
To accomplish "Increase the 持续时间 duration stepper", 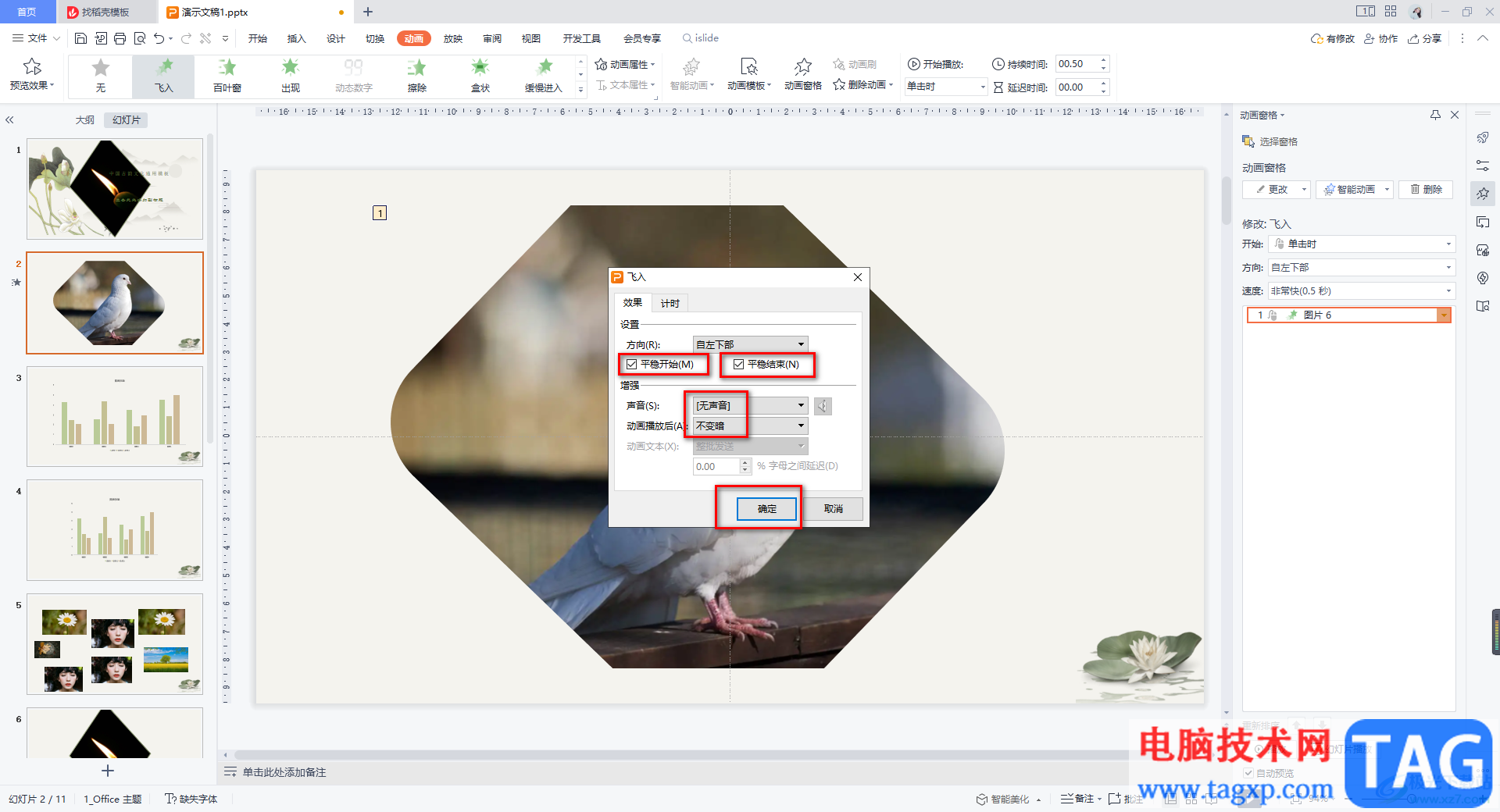I will [1103, 60].
